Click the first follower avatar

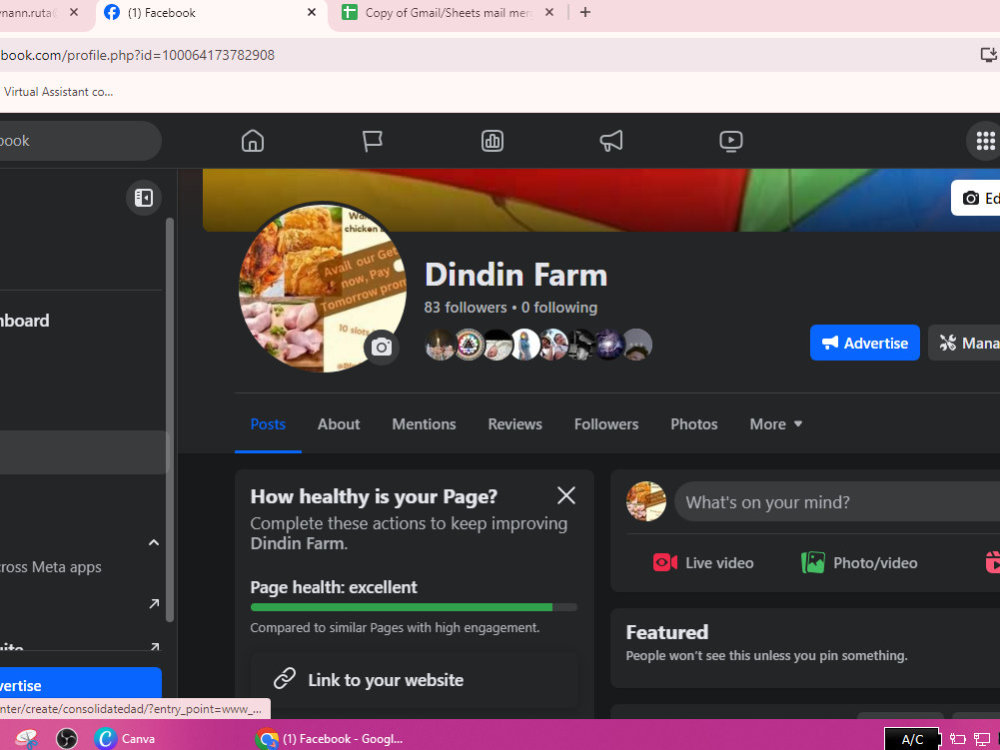[x=440, y=344]
